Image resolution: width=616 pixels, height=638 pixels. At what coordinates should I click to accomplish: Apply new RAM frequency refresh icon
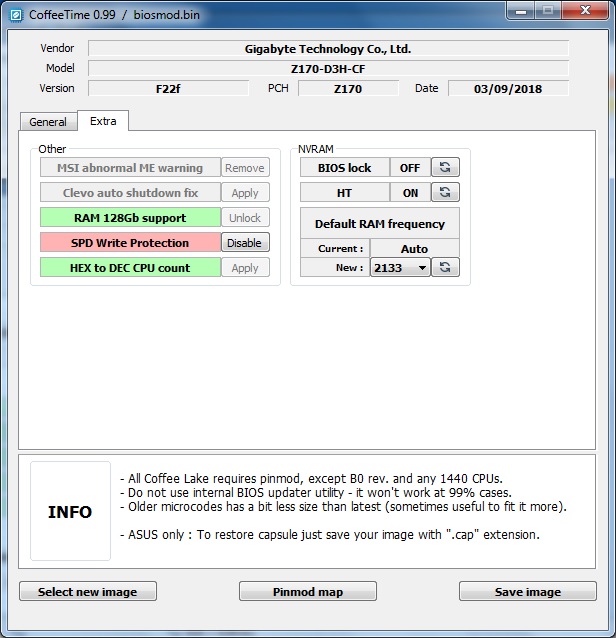point(445,267)
